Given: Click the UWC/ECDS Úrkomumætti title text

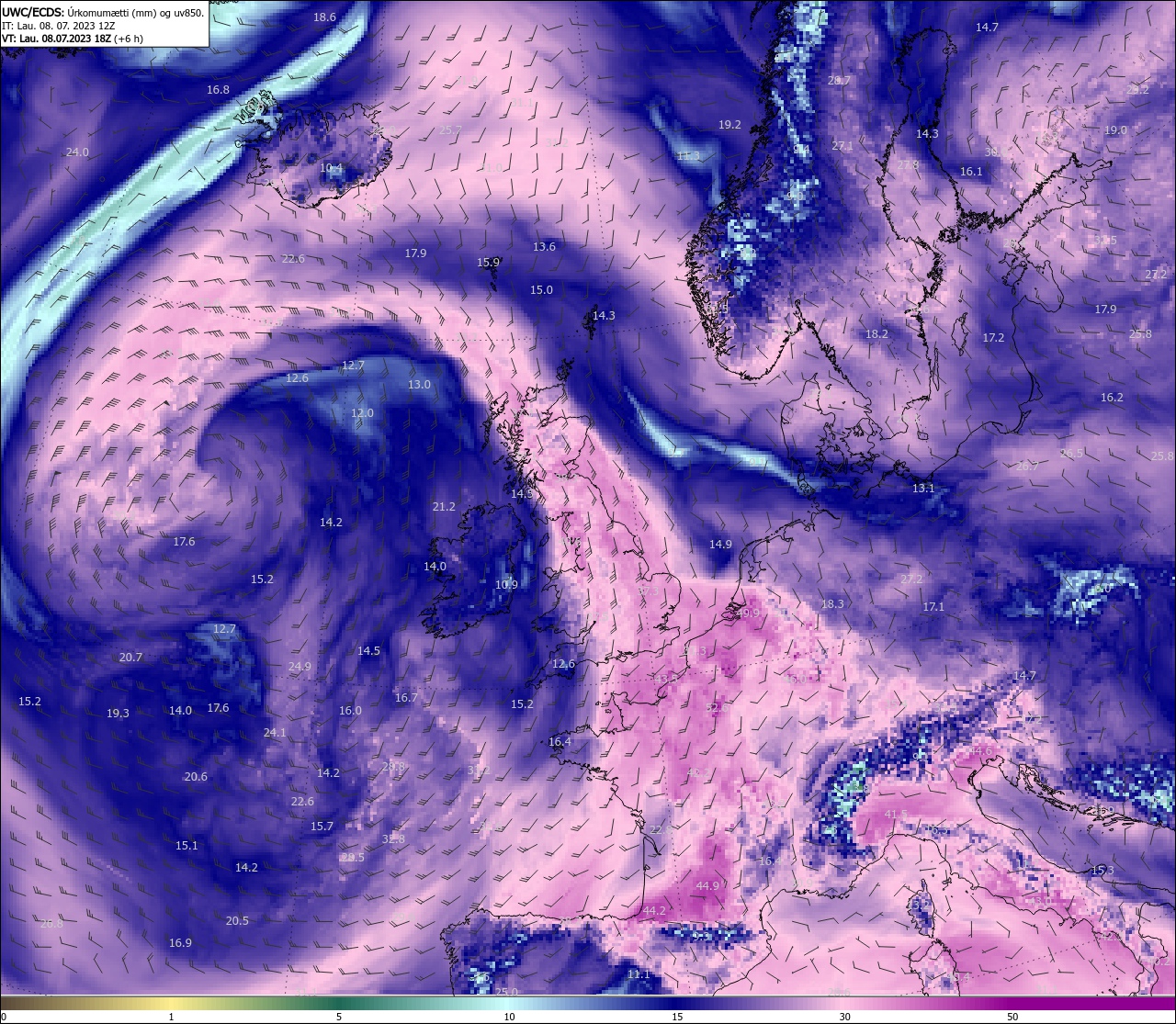Looking at the screenshot, I should [103, 13].
